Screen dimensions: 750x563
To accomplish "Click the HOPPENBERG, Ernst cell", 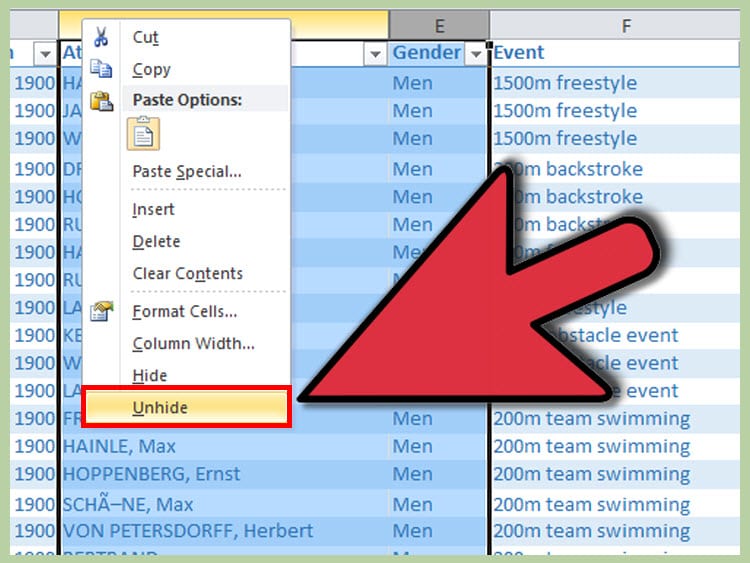I will click(x=151, y=474).
